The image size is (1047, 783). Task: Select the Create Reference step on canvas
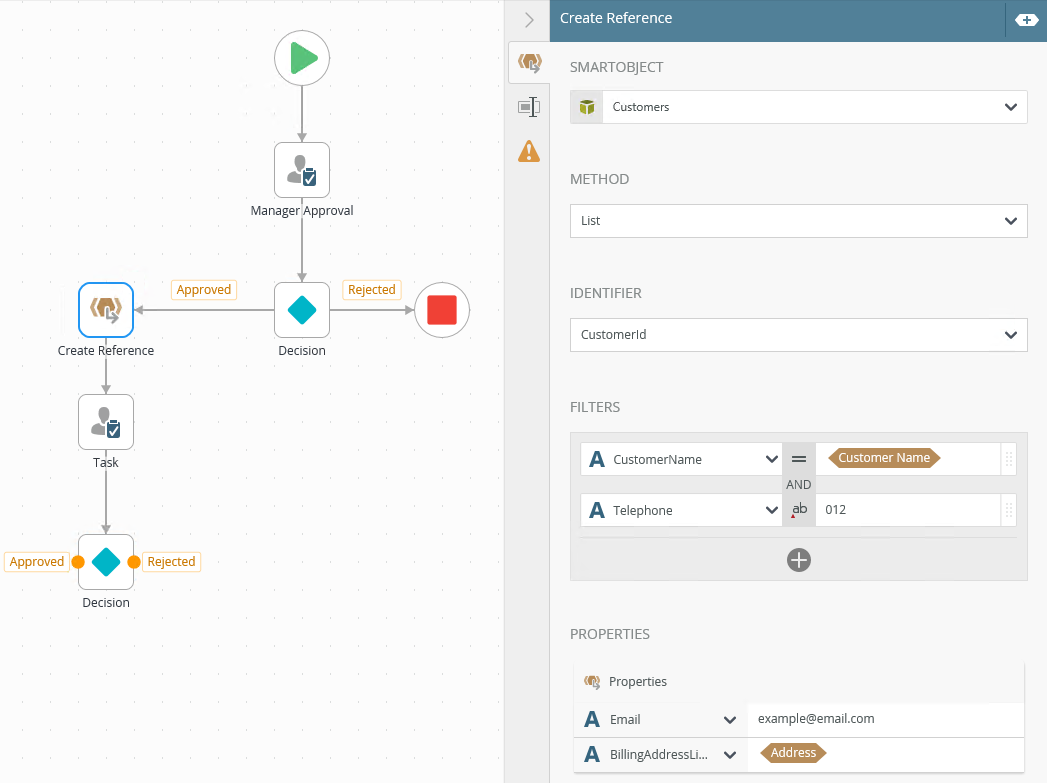pyautogui.click(x=106, y=310)
